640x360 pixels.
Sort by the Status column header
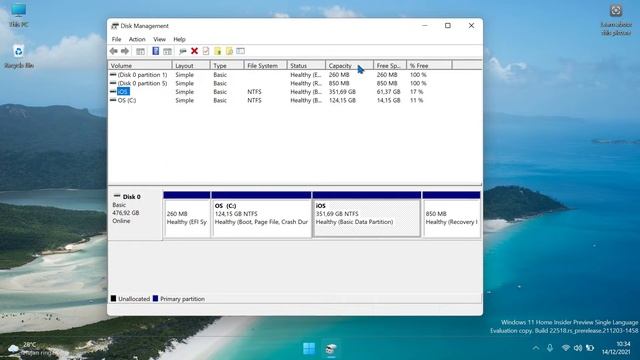306,65
